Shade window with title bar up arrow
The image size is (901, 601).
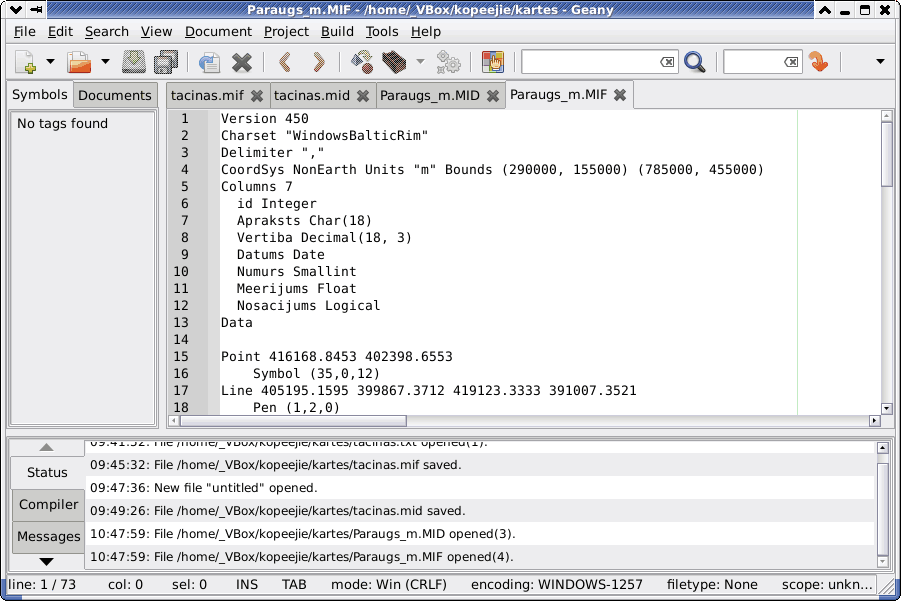click(x=825, y=10)
